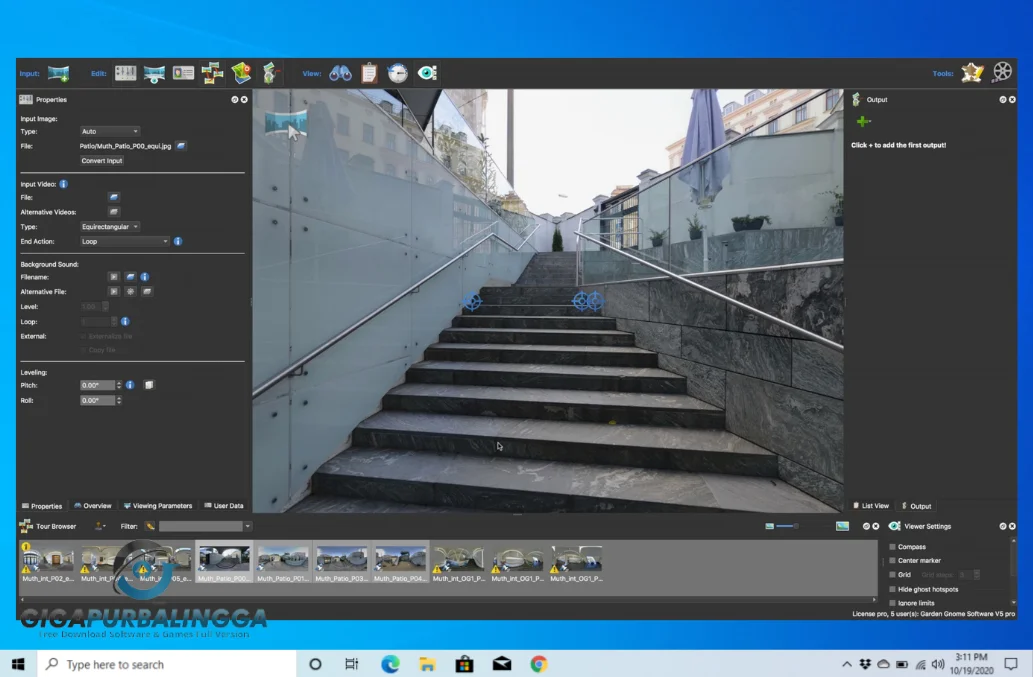Select the Muth_Patio_P01 thumbnail
The width and height of the screenshot is (1033, 677).
click(283, 562)
